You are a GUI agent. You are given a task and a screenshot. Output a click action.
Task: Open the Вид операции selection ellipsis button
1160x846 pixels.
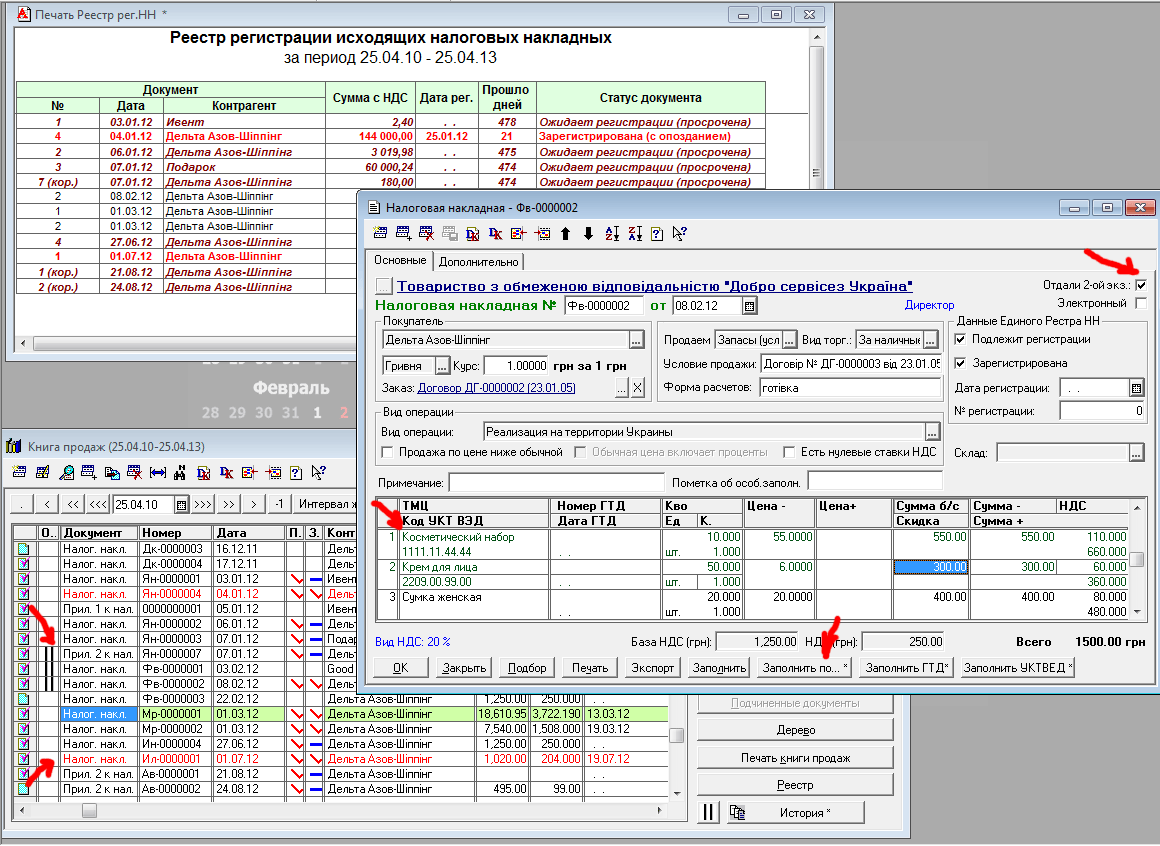932,432
